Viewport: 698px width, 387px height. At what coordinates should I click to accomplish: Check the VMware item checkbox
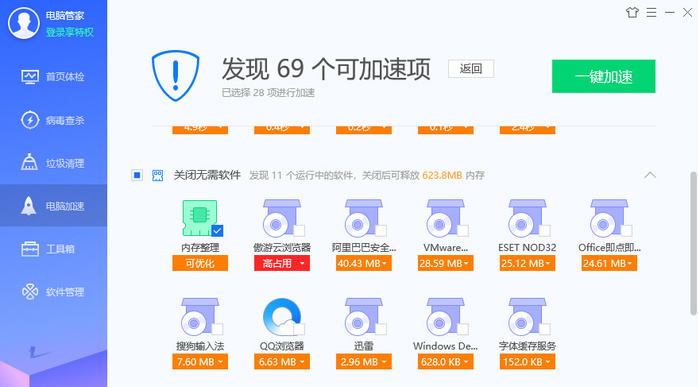(x=463, y=231)
